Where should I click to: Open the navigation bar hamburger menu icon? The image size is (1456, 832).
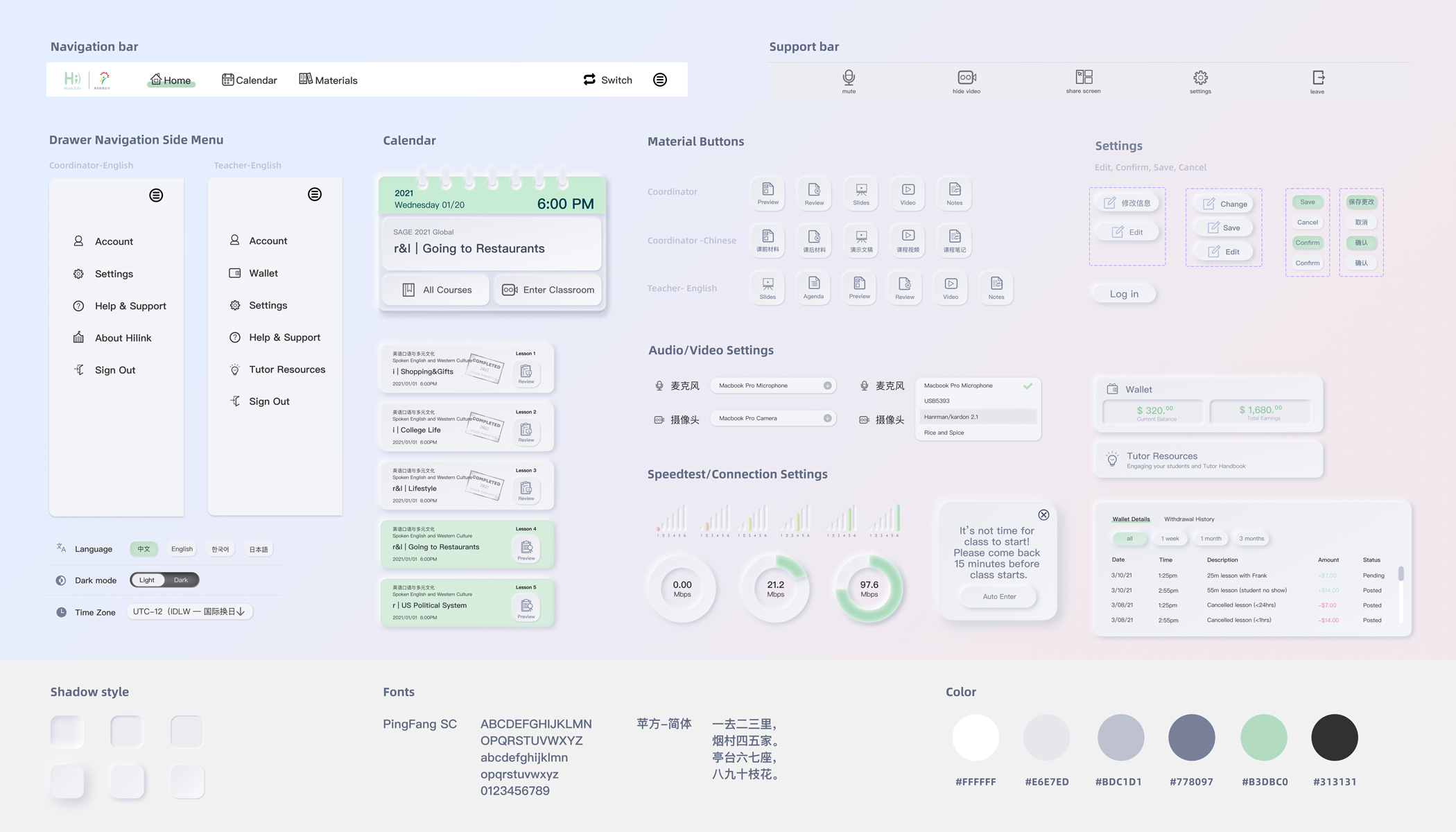point(660,80)
